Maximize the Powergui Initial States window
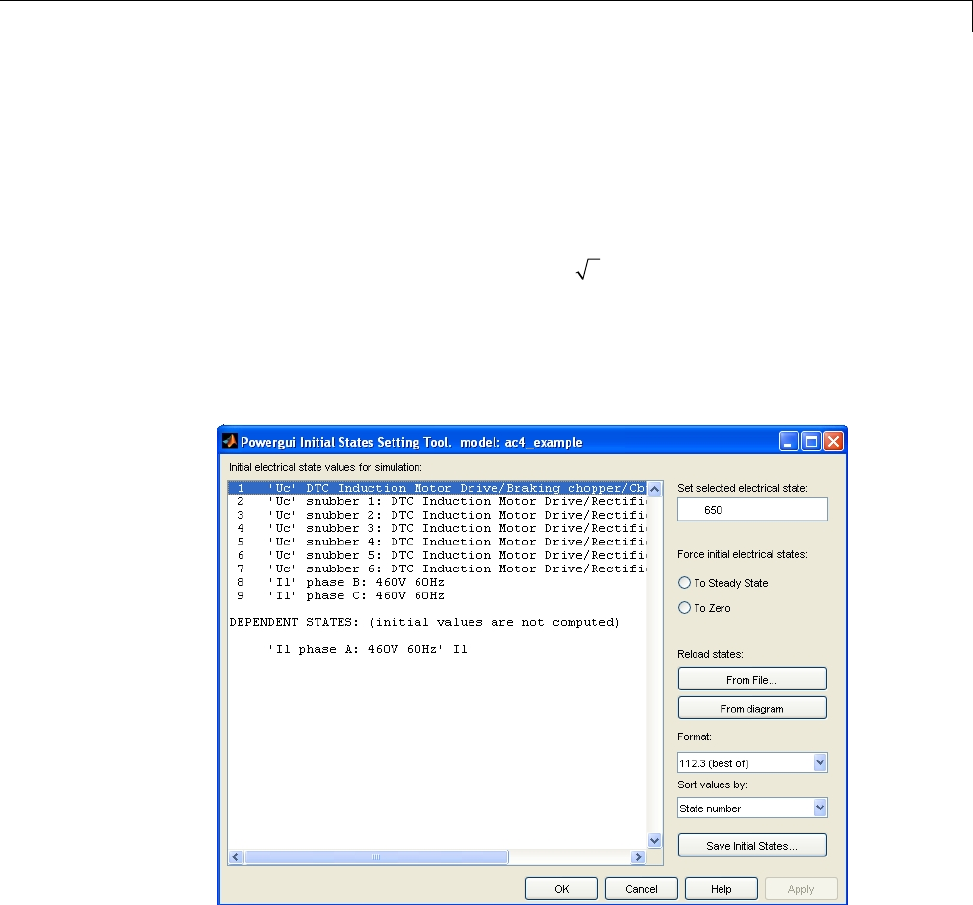The image size is (973, 905). (x=811, y=441)
